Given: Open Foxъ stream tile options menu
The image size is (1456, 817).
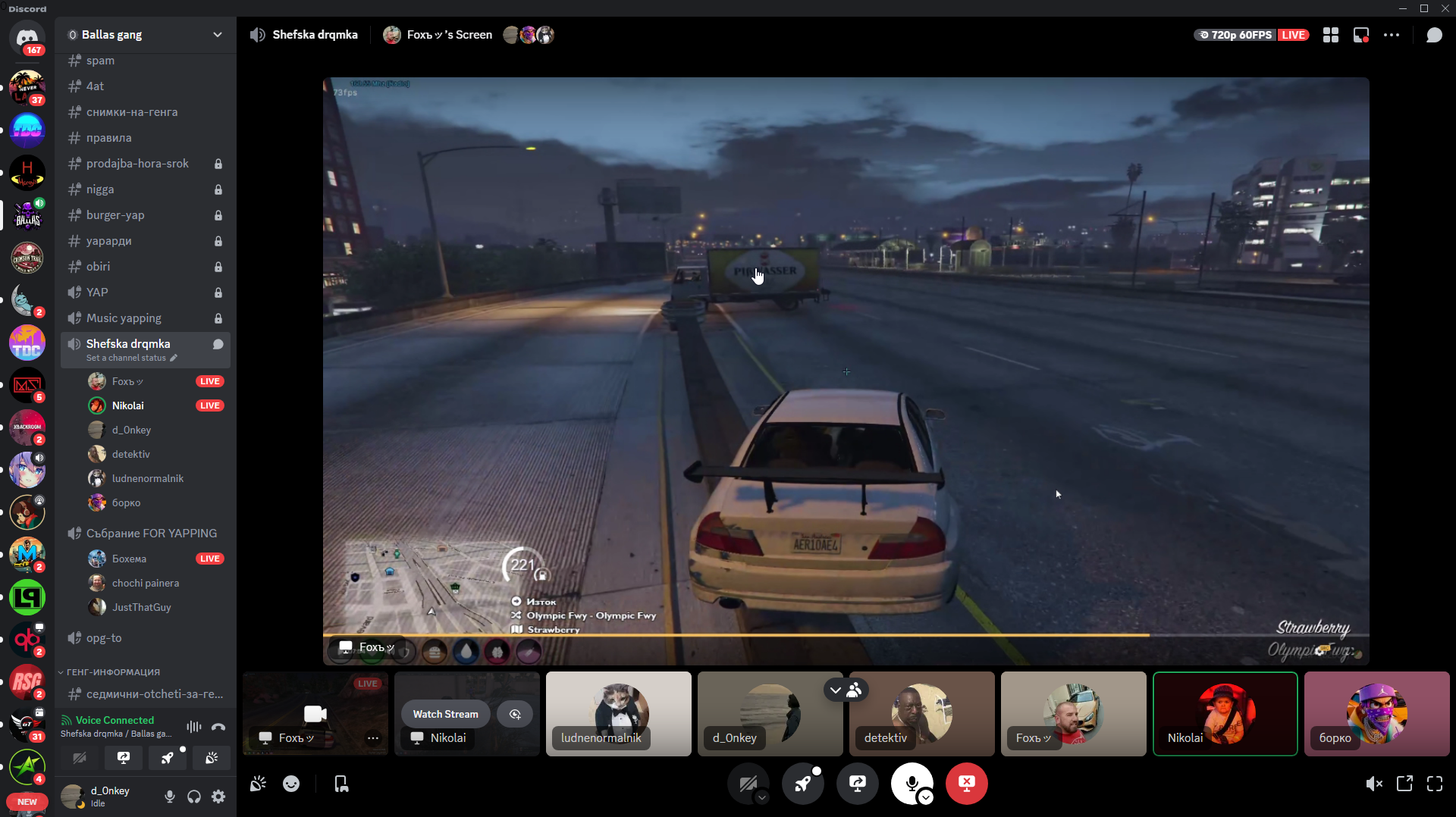Looking at the screenshot, I should click(373, 737).
